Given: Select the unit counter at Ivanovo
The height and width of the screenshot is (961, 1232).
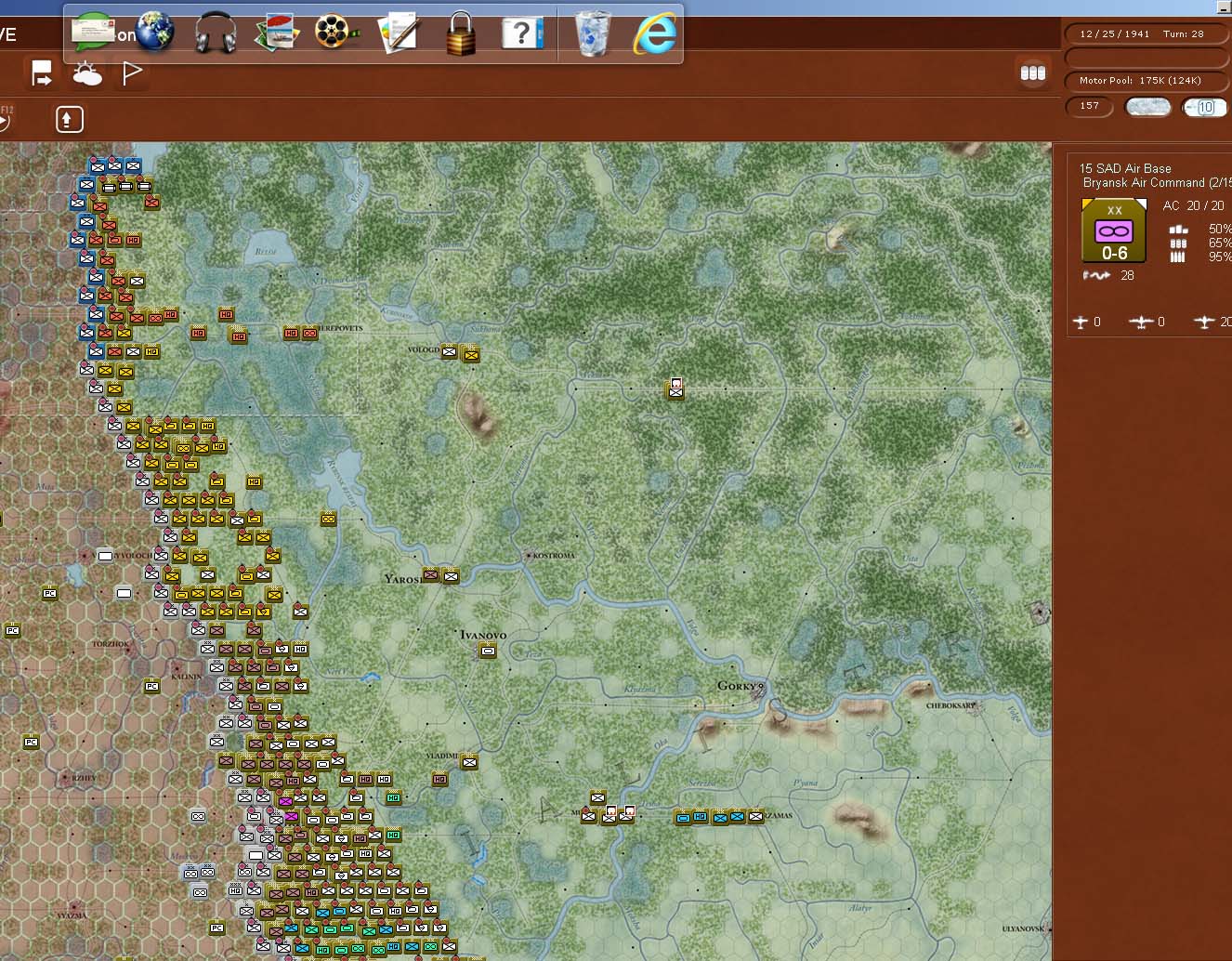Looking at the screenshot, I should 488,652.
